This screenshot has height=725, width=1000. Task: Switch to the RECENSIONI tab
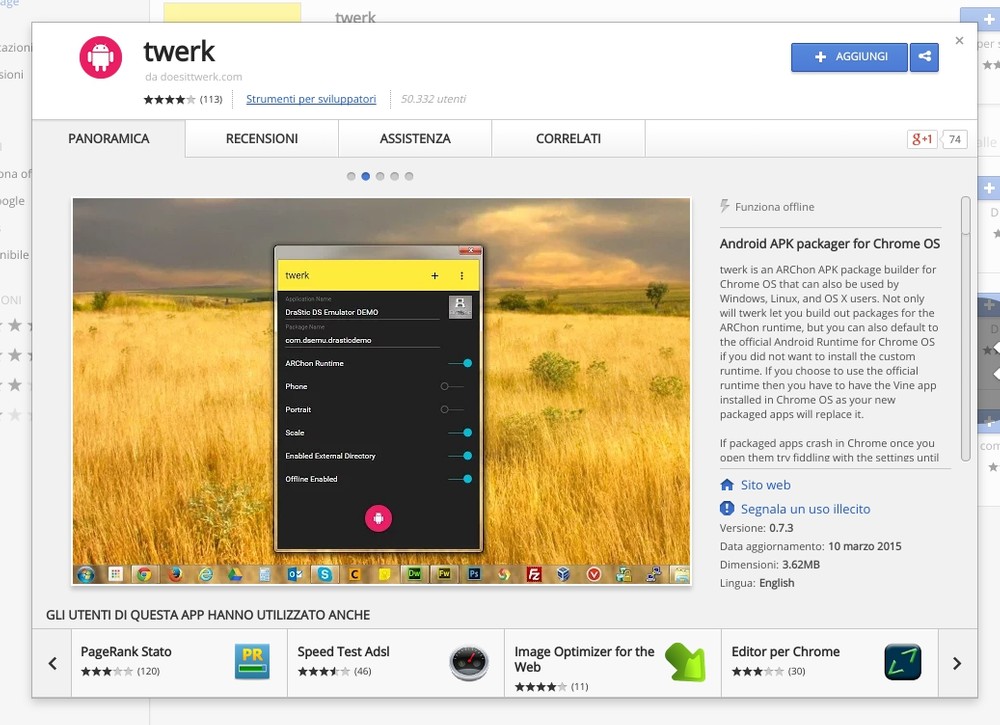point(261,138)
